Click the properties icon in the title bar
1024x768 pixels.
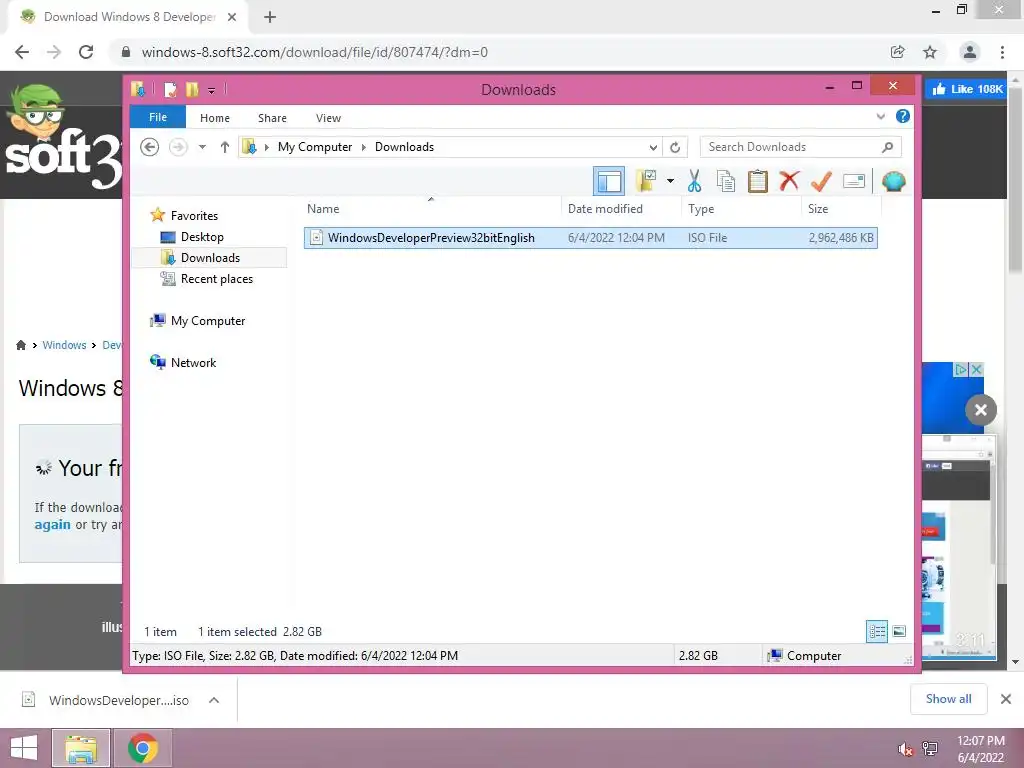coord(170,89)
